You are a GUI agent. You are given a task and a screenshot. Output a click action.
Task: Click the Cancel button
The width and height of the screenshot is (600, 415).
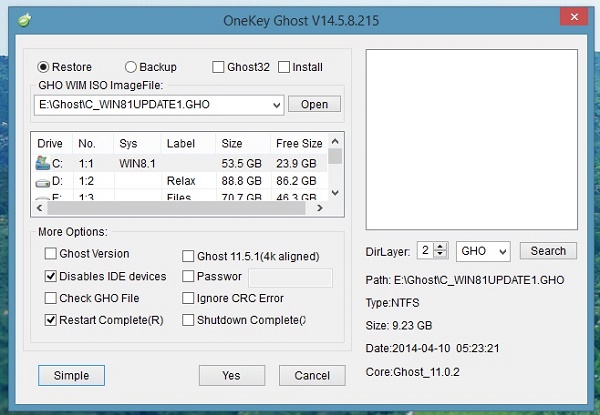[x=312, y=375]
